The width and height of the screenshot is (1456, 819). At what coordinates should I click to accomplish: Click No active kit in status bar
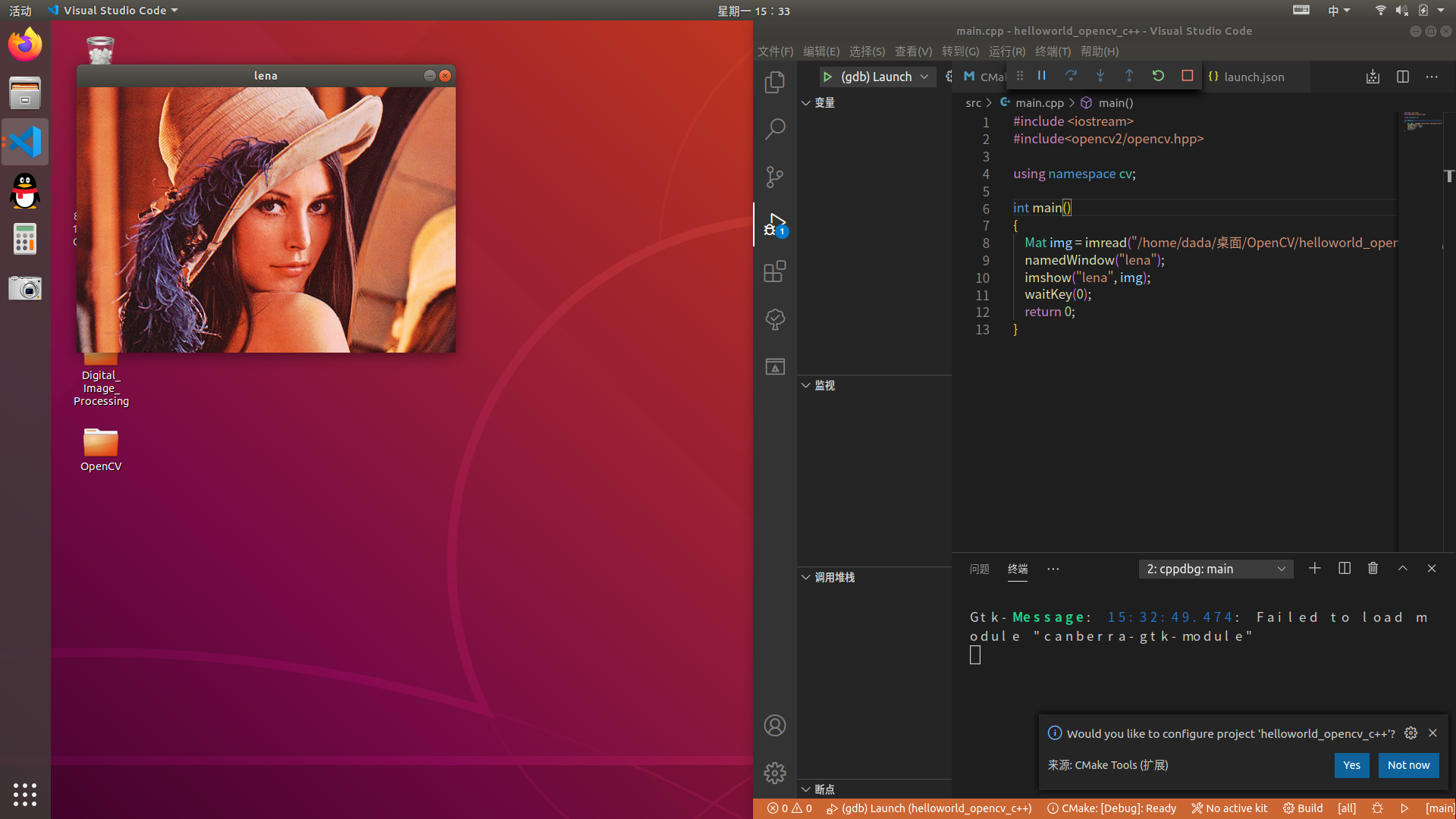click(x=1229, y=808)
